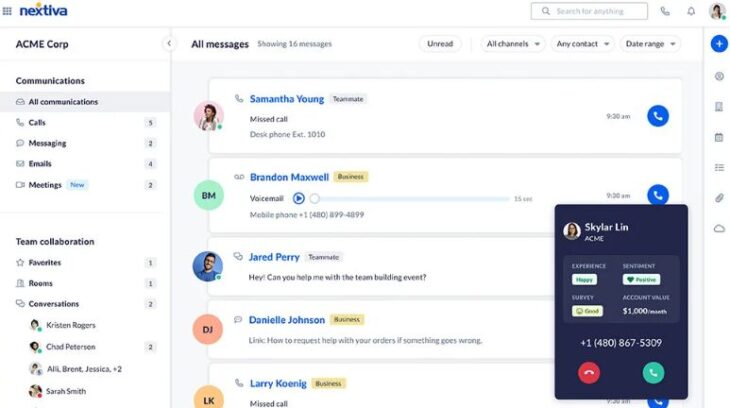Click Samantha Young's avatar photo
Screen dimensions: 730x408
click(x=209, y=116)
